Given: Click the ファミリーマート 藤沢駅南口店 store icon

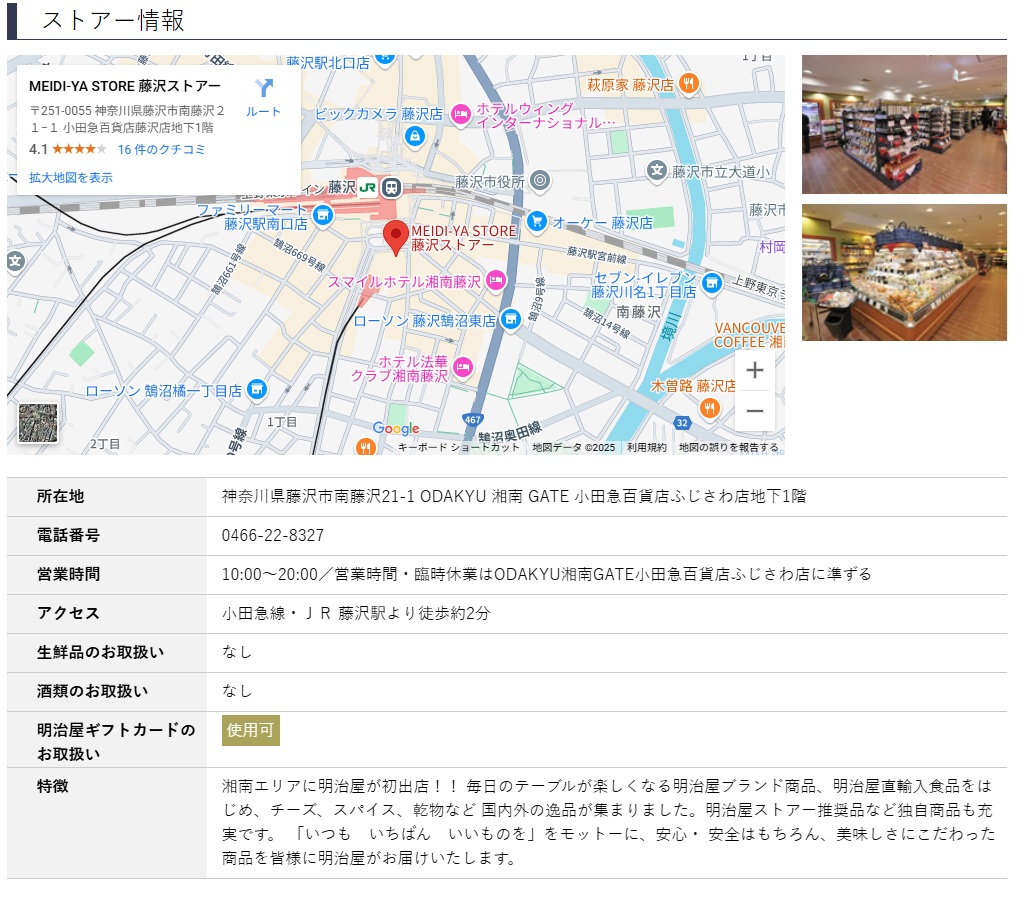Looking at the screenshot, I should (x=323, y=215).
